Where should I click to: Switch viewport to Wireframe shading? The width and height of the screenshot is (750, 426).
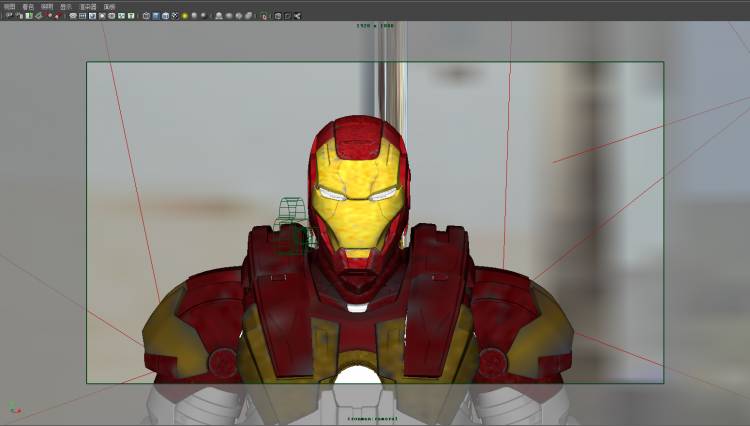[x=146, y=16]
